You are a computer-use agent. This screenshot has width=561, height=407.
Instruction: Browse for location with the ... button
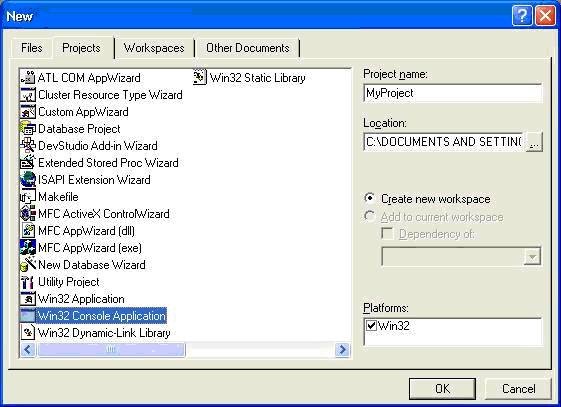(x=534, y=142)
